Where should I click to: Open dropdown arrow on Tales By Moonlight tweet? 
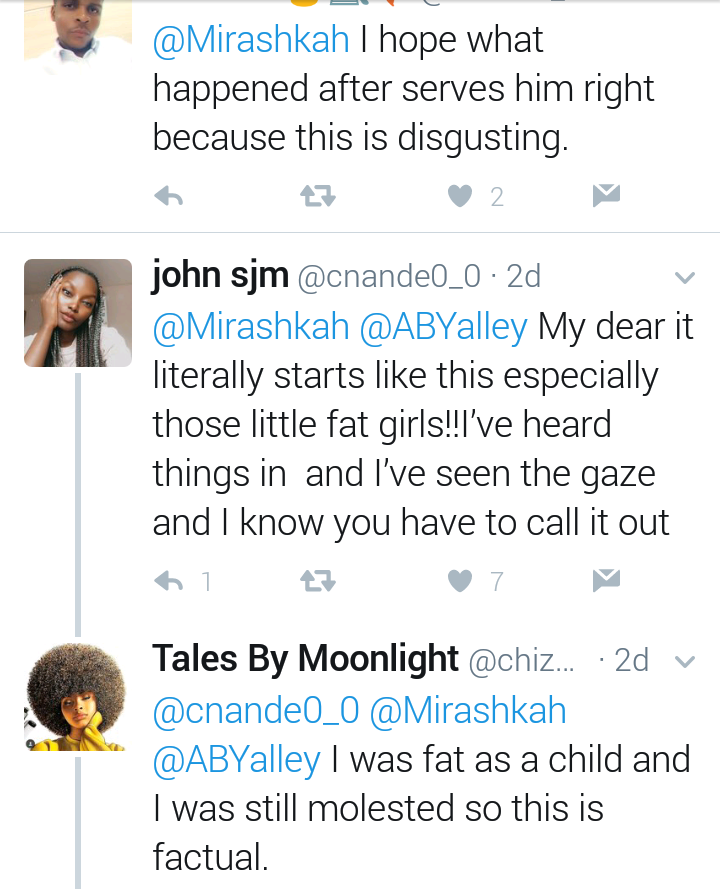(685, 662)
